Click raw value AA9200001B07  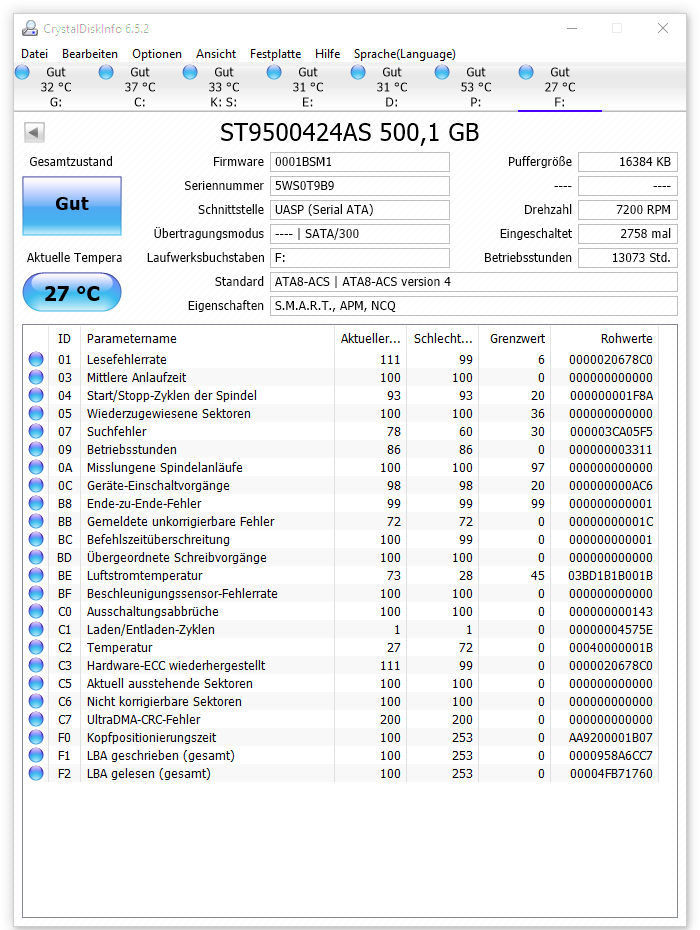pyautogui.click(x=610, y=738)
